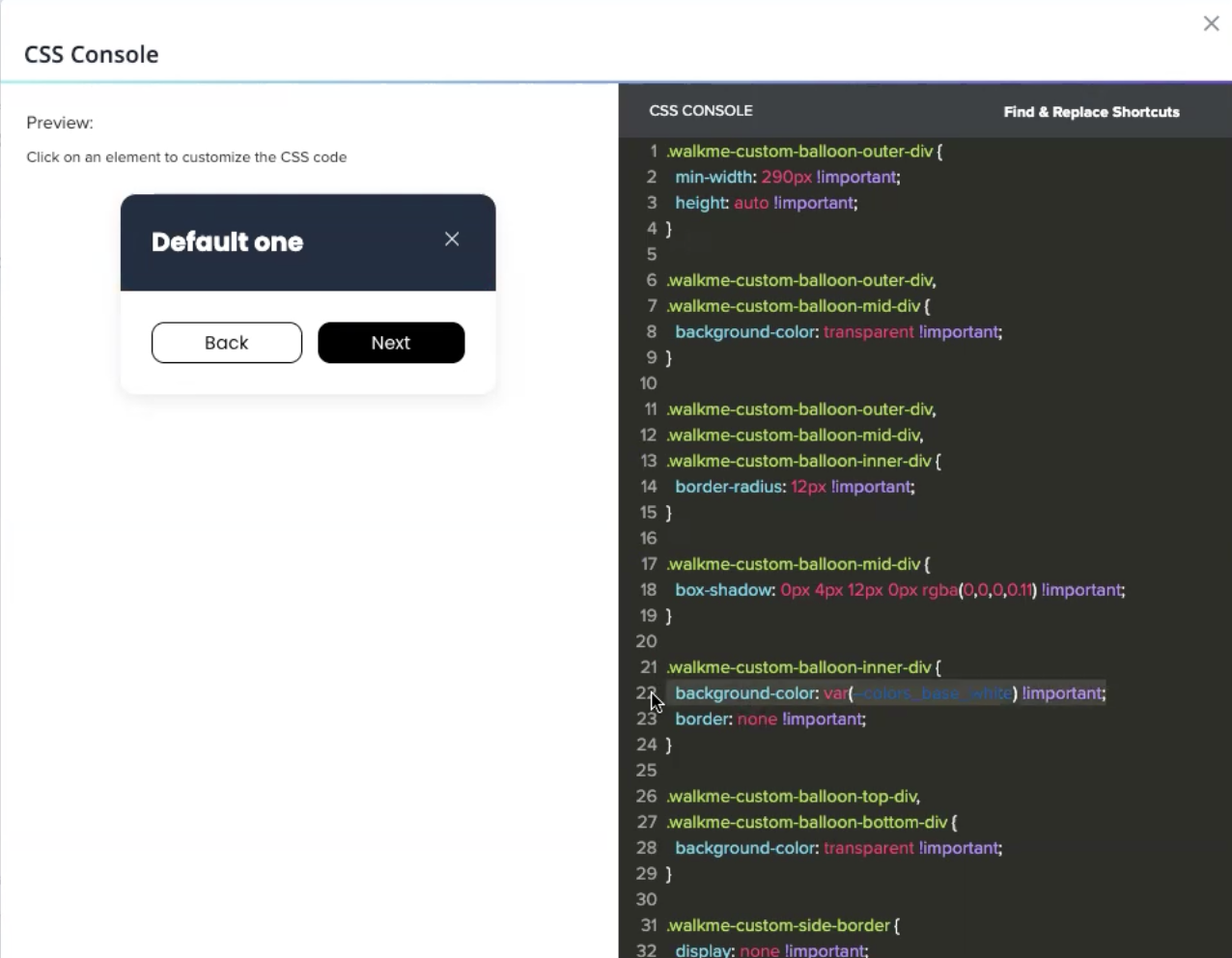Image resolution: width=1232 pixels, height=958 pixels.
Task: Click the Next button in preview
Action: [391, 343]
